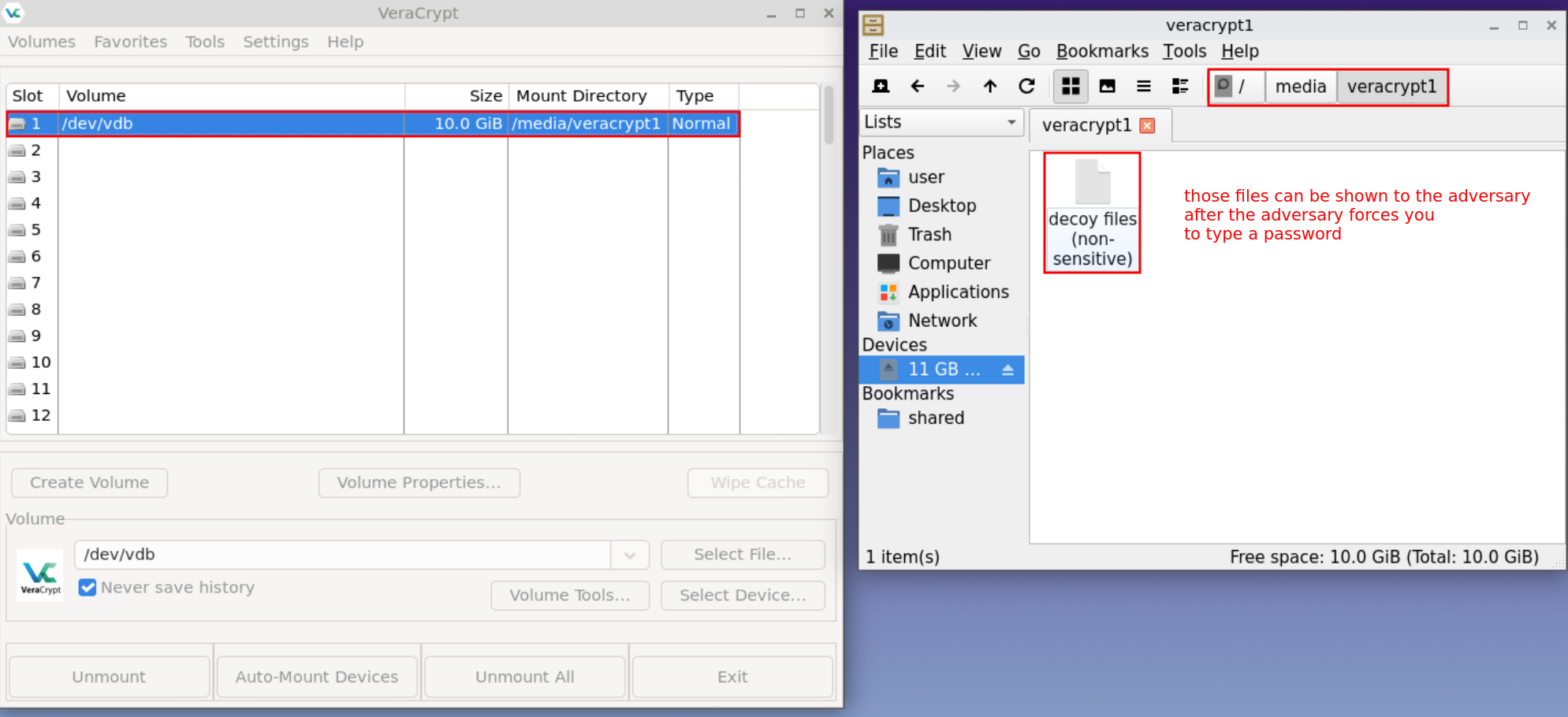
Task: Open new window icon in file manager toolbar
Action: (881, 86)
